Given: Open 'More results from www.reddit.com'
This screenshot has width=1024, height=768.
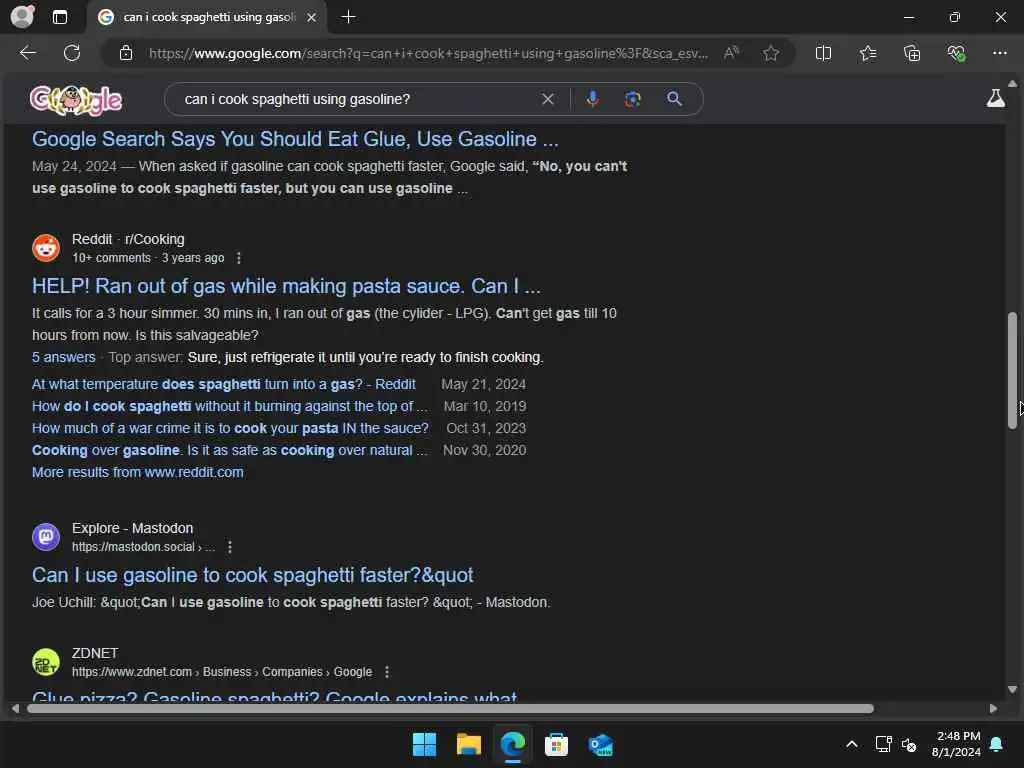Looking at the screenshot, I should tap(138, 472).
